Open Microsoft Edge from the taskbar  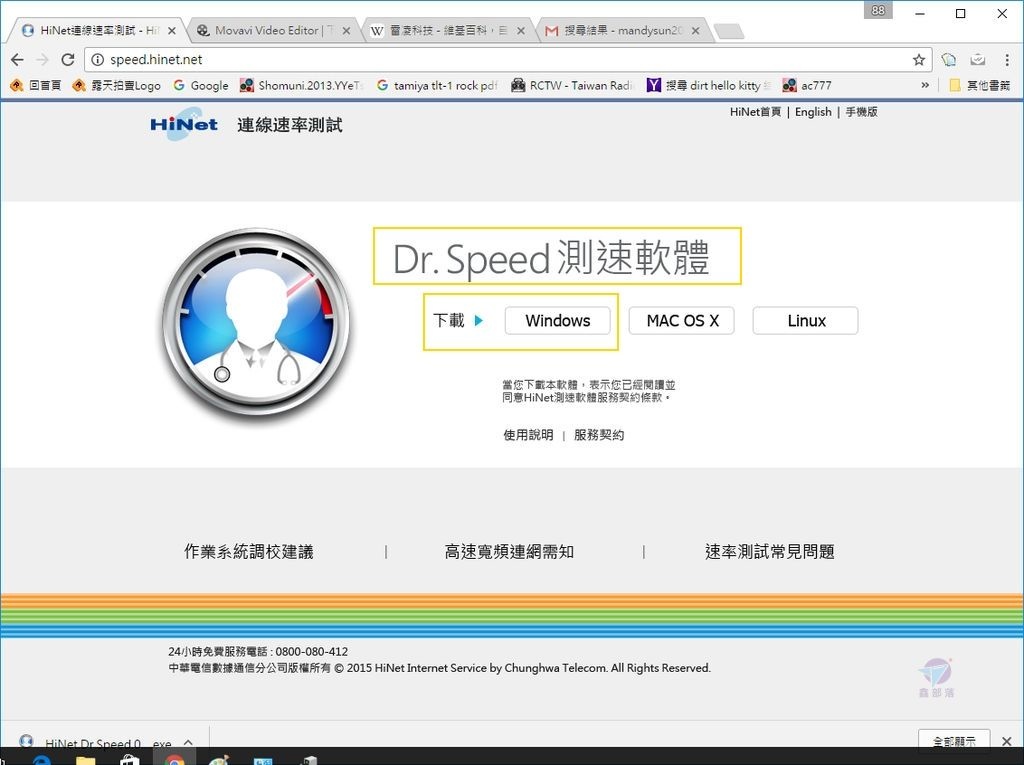(x=41, y=760)
